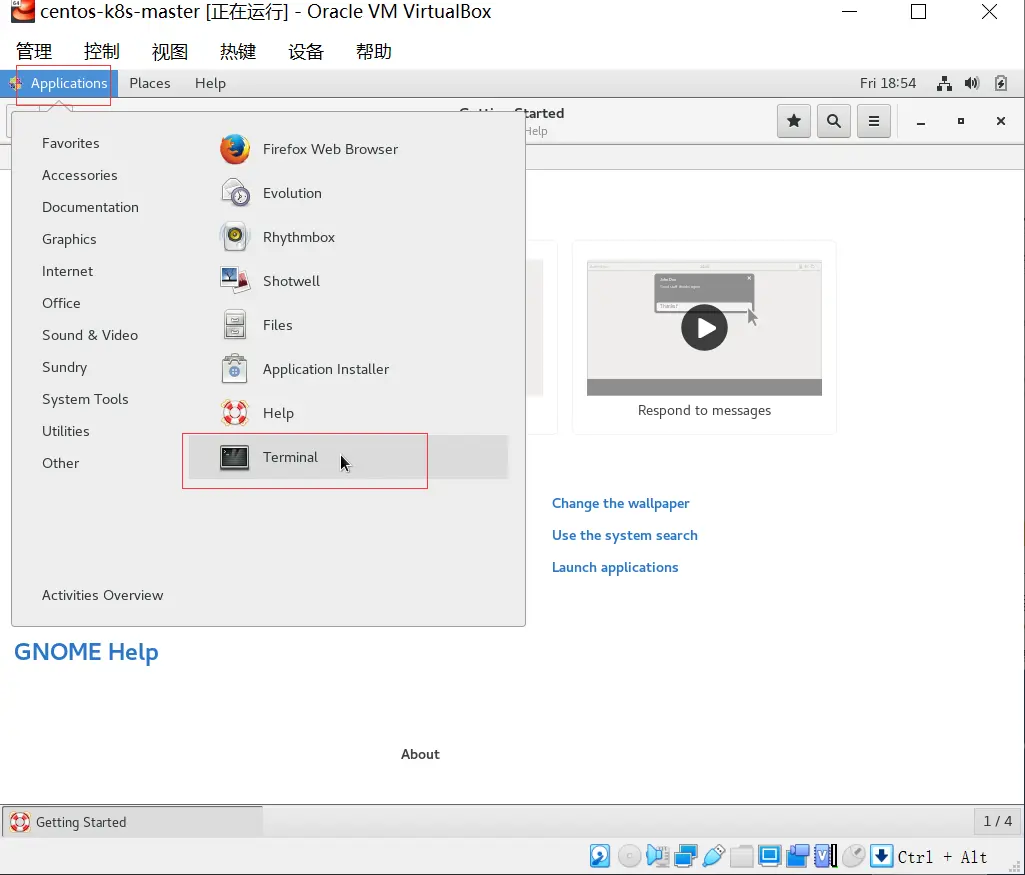Open the Use the system search link
Image resolution: width=1025 pixels, height=875 pixels.
click(x=624, y=535)
